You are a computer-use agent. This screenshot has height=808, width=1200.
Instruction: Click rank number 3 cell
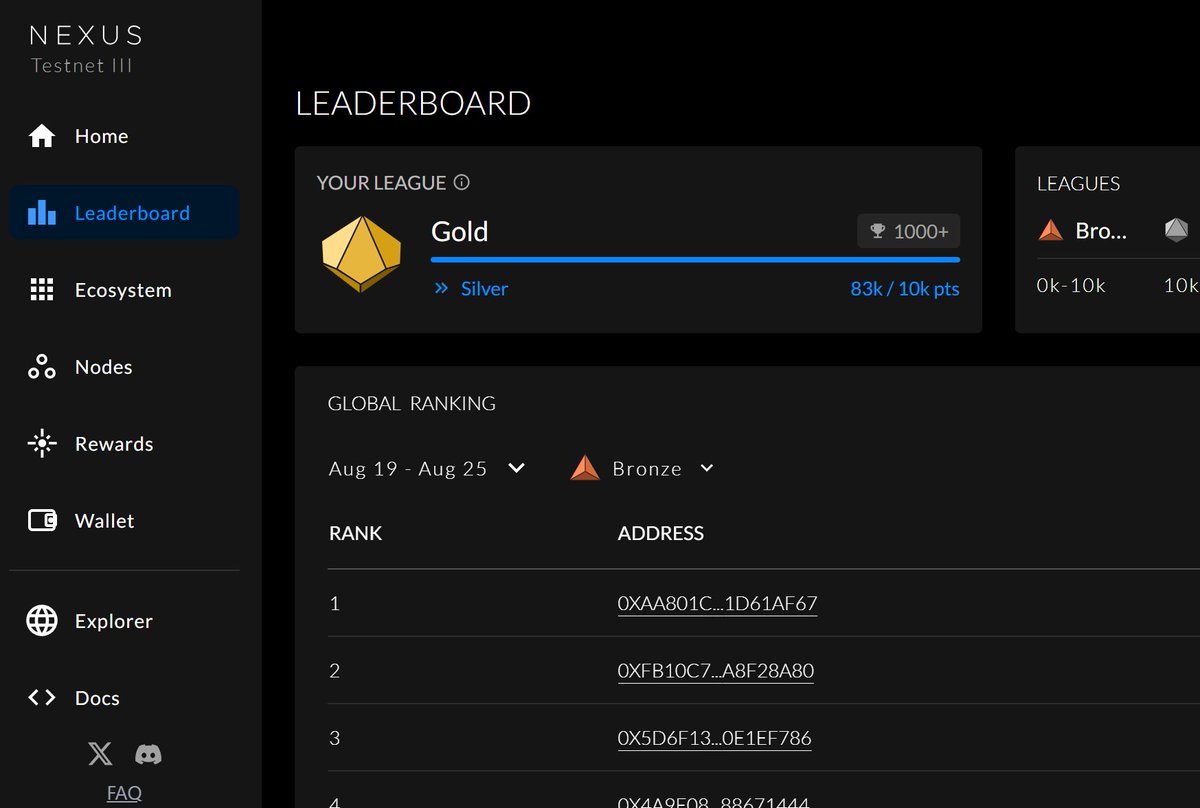pyautogui.click(x=335, y=738)
